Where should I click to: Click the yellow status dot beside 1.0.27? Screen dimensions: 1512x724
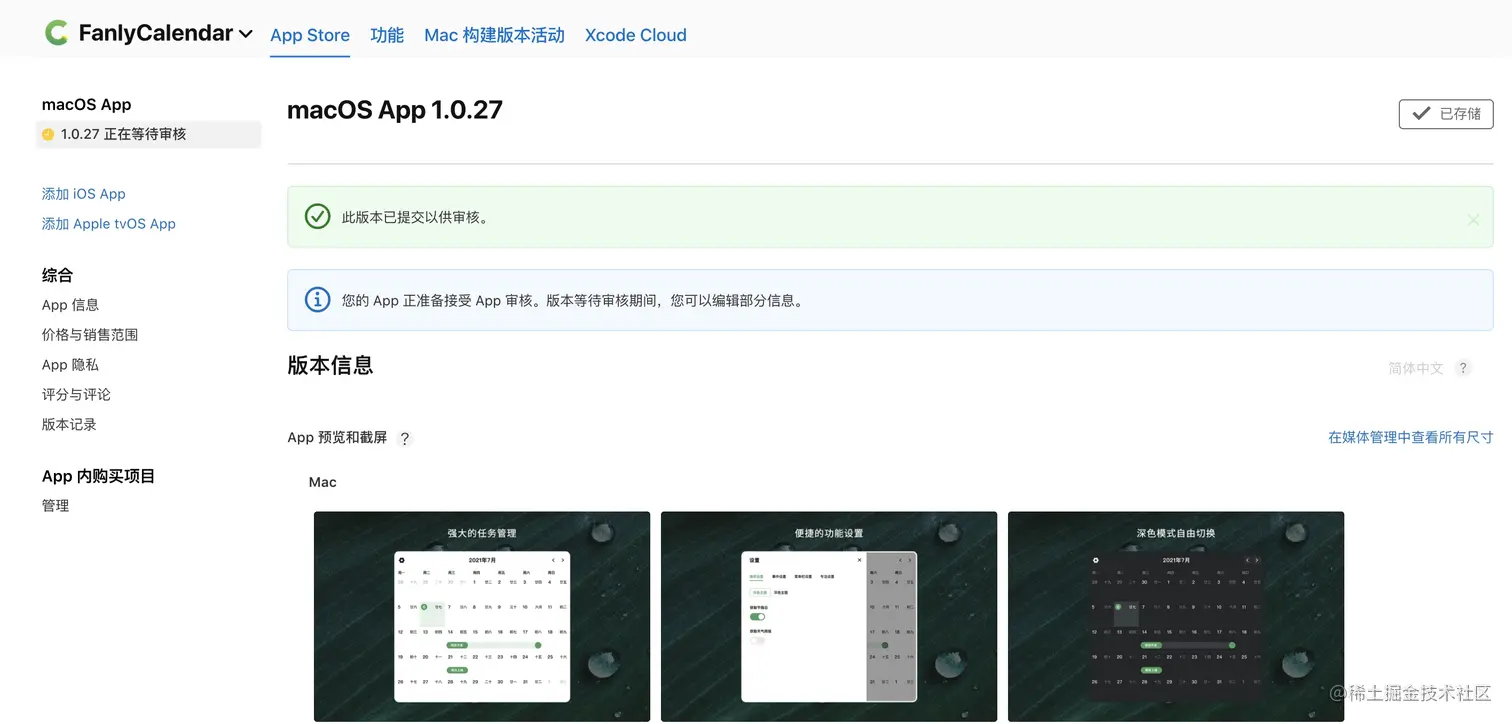[x=48, y=134]
